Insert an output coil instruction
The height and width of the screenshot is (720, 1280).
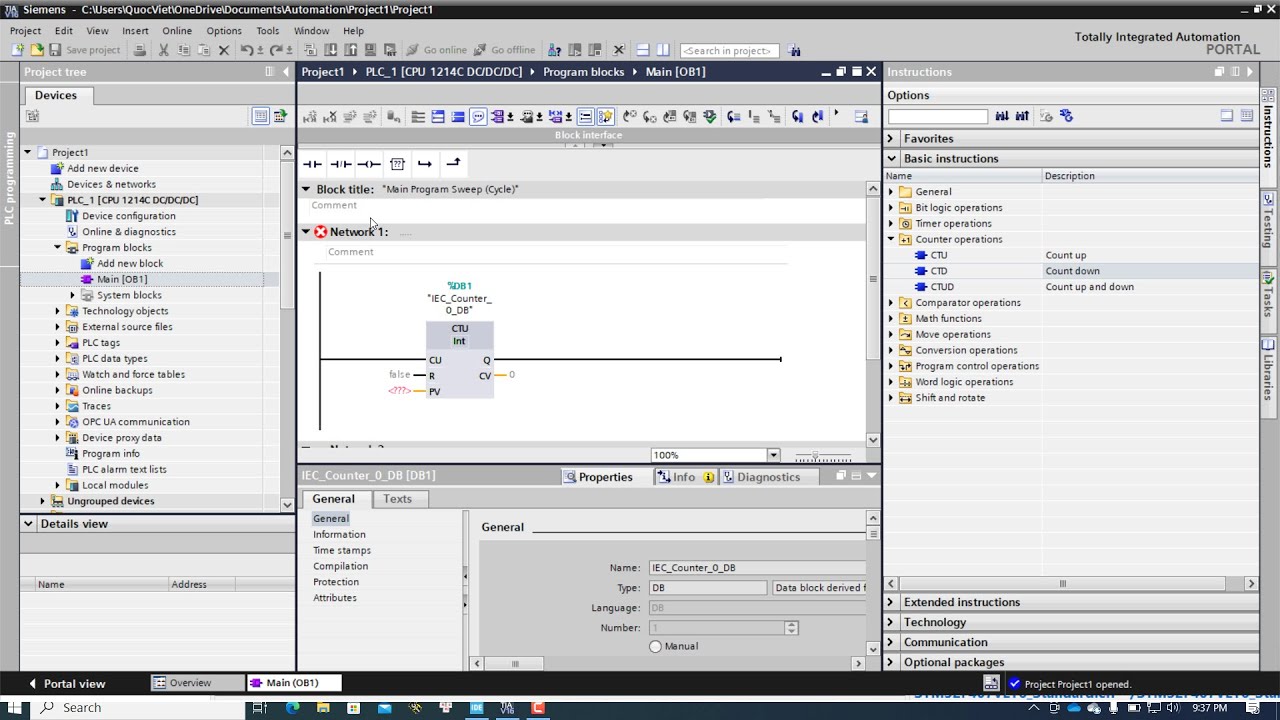coord(369,164)
